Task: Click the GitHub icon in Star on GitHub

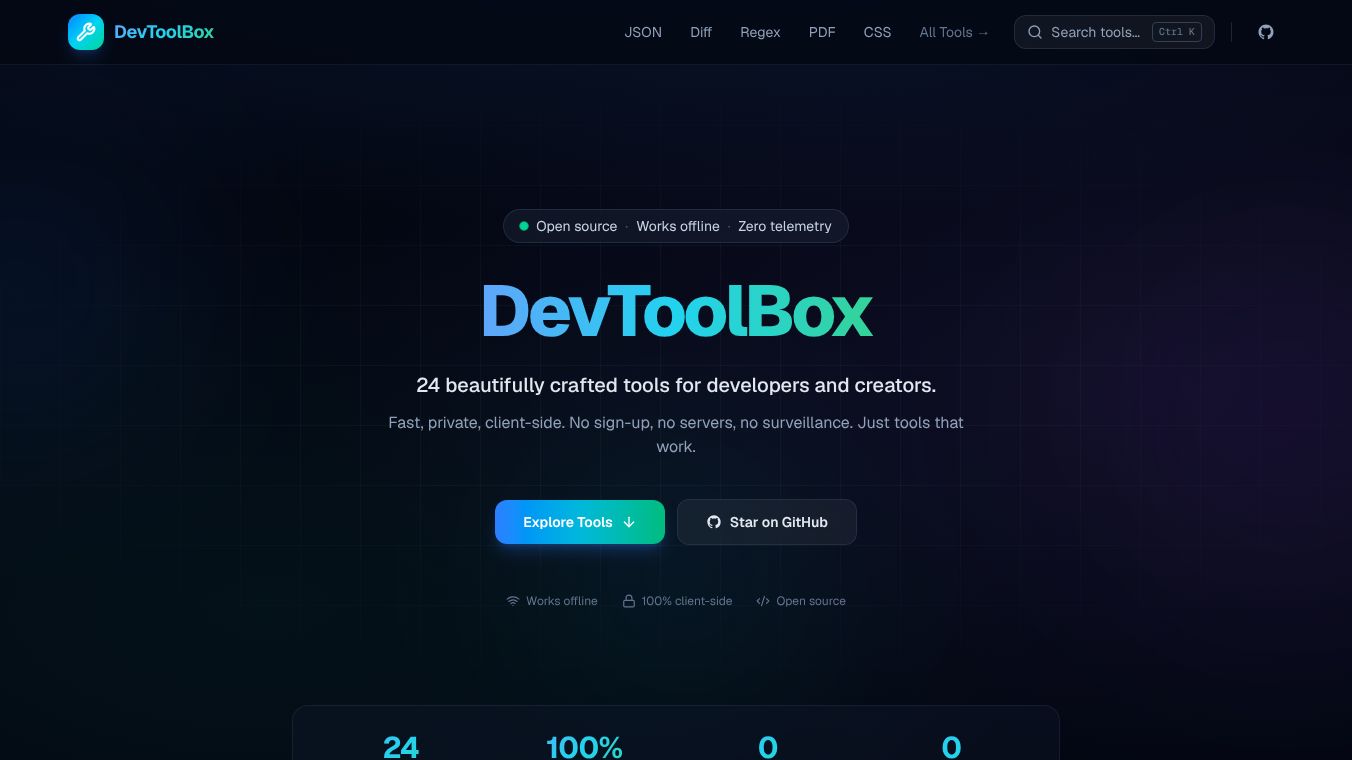Action: pyautogui.click(x=714, y=522)
